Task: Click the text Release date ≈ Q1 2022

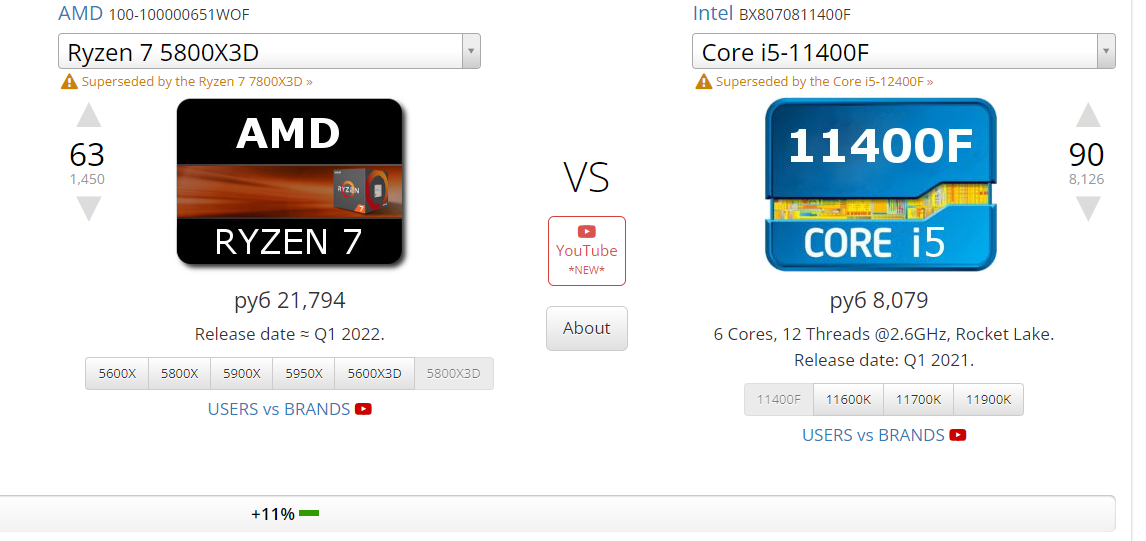Action: [x=289, y=334]
